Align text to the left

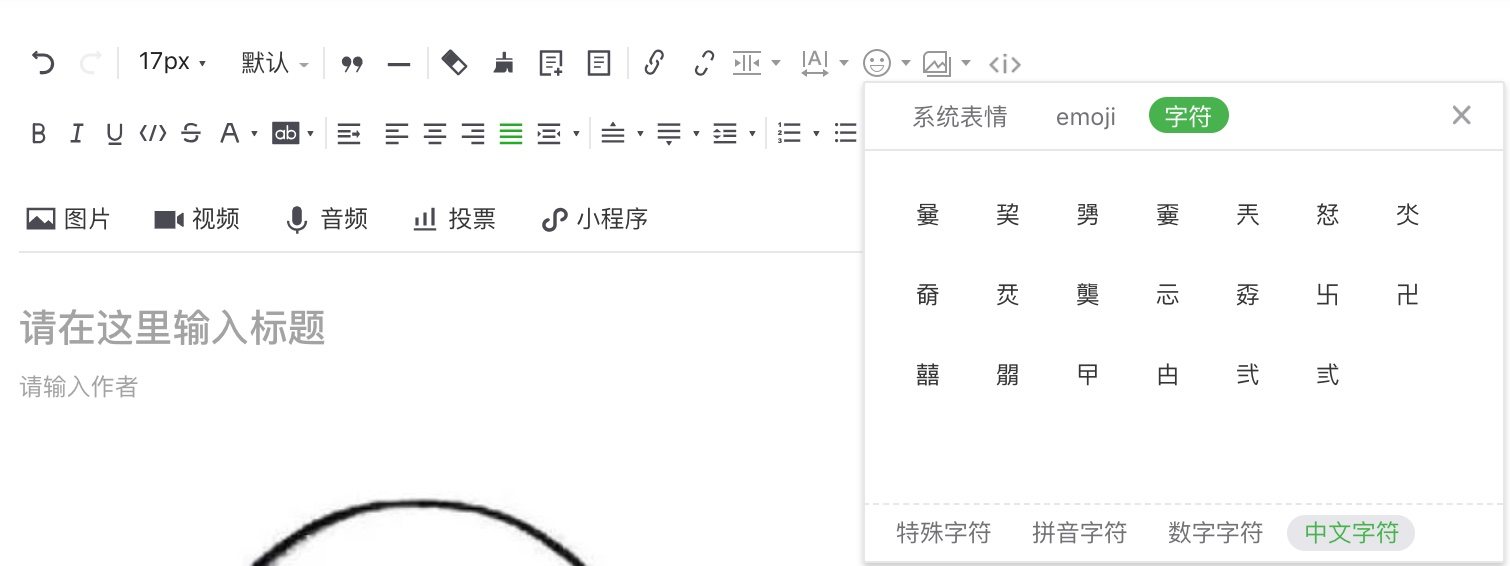(397, 133)
